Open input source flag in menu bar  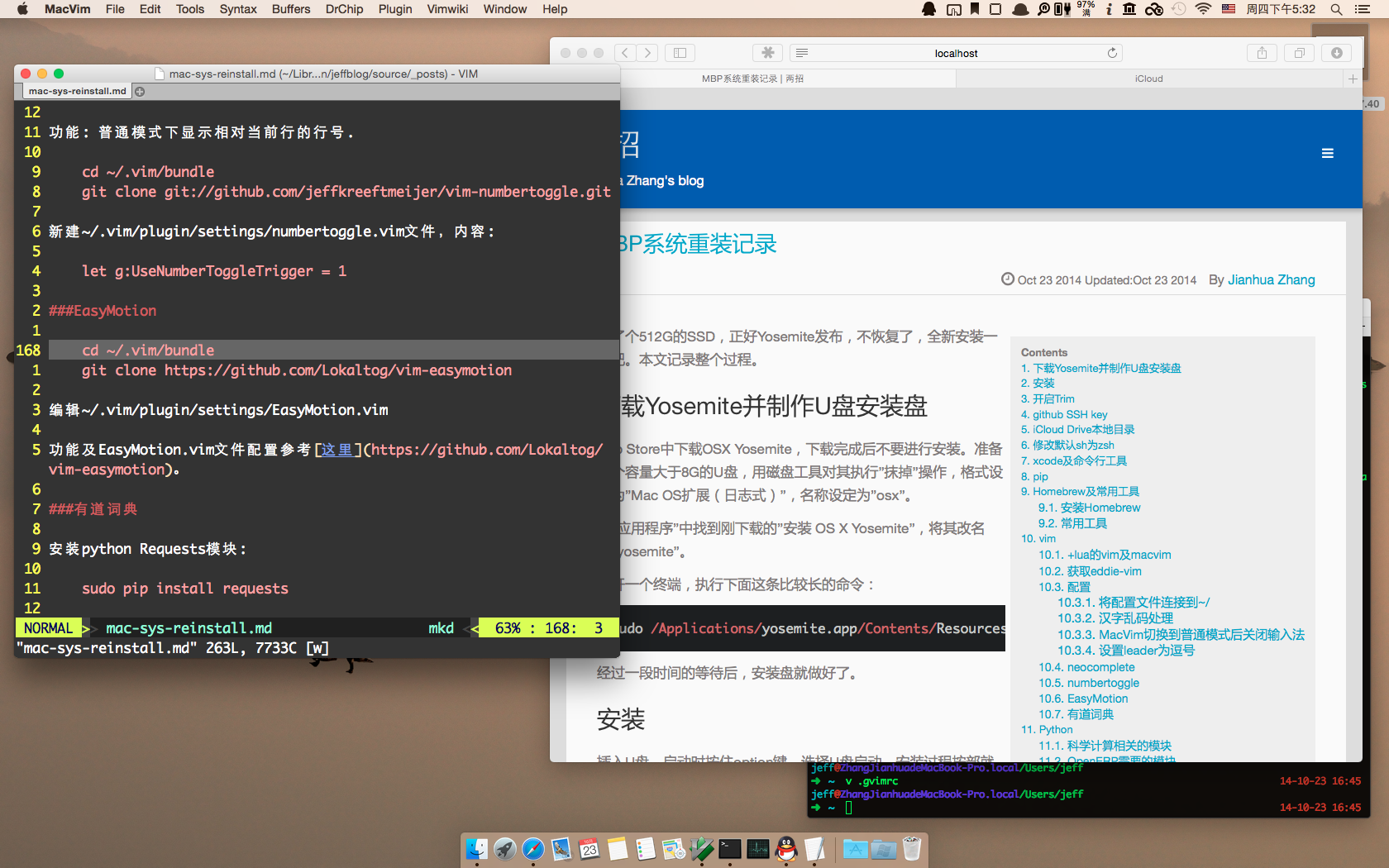coord(1229,9)
